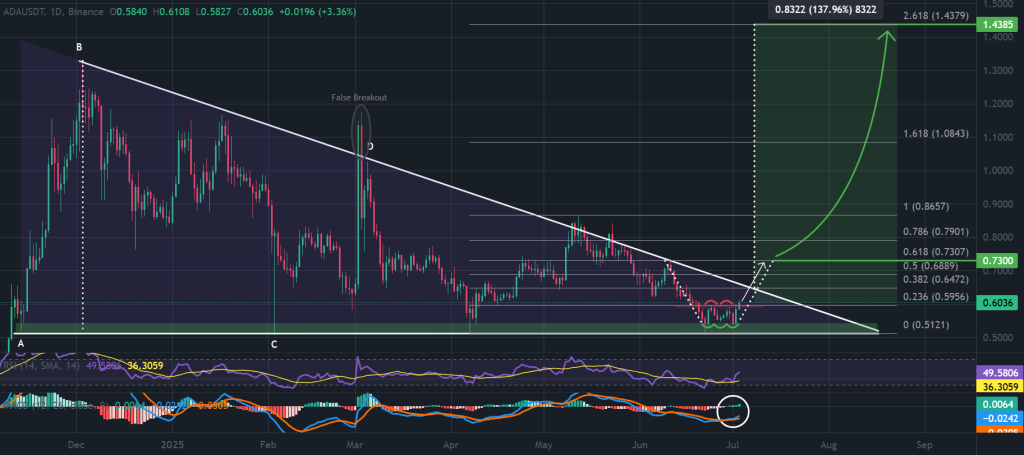This screenshot has height=455, width=1024.
Task: Click the Sep label on time axis
Action: pyautogui.click(x=923, y=444)
